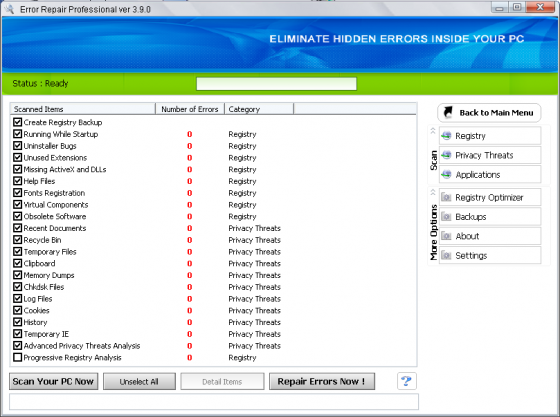Open the Settings option

(x=490, y=255)
